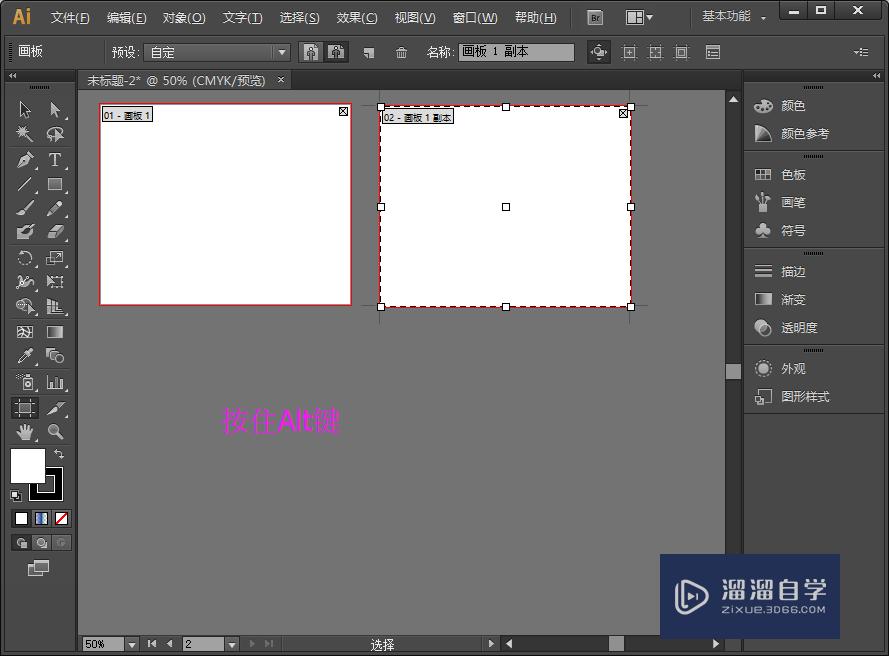This screenshot has height=656, width=889.
Task: Select the Rectangle tool
Action: 55,184
